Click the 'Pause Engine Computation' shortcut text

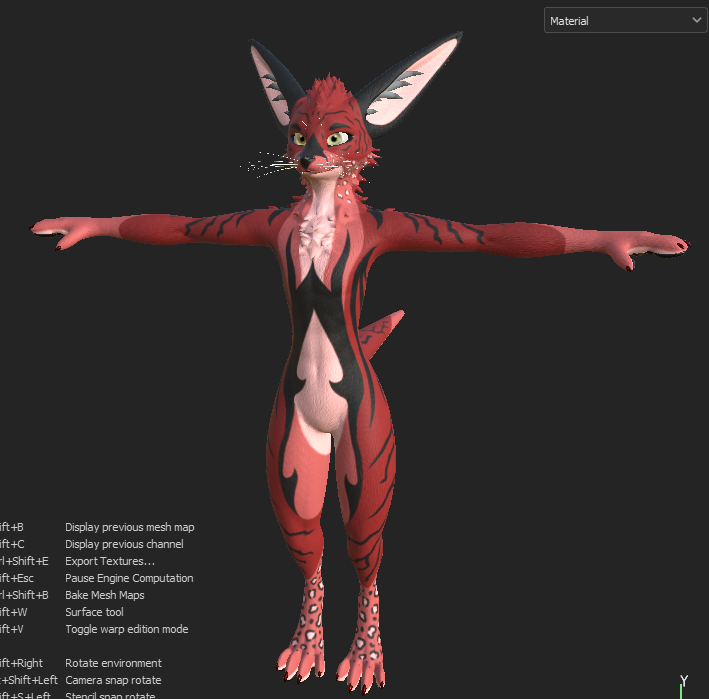[x=129, y=578]
